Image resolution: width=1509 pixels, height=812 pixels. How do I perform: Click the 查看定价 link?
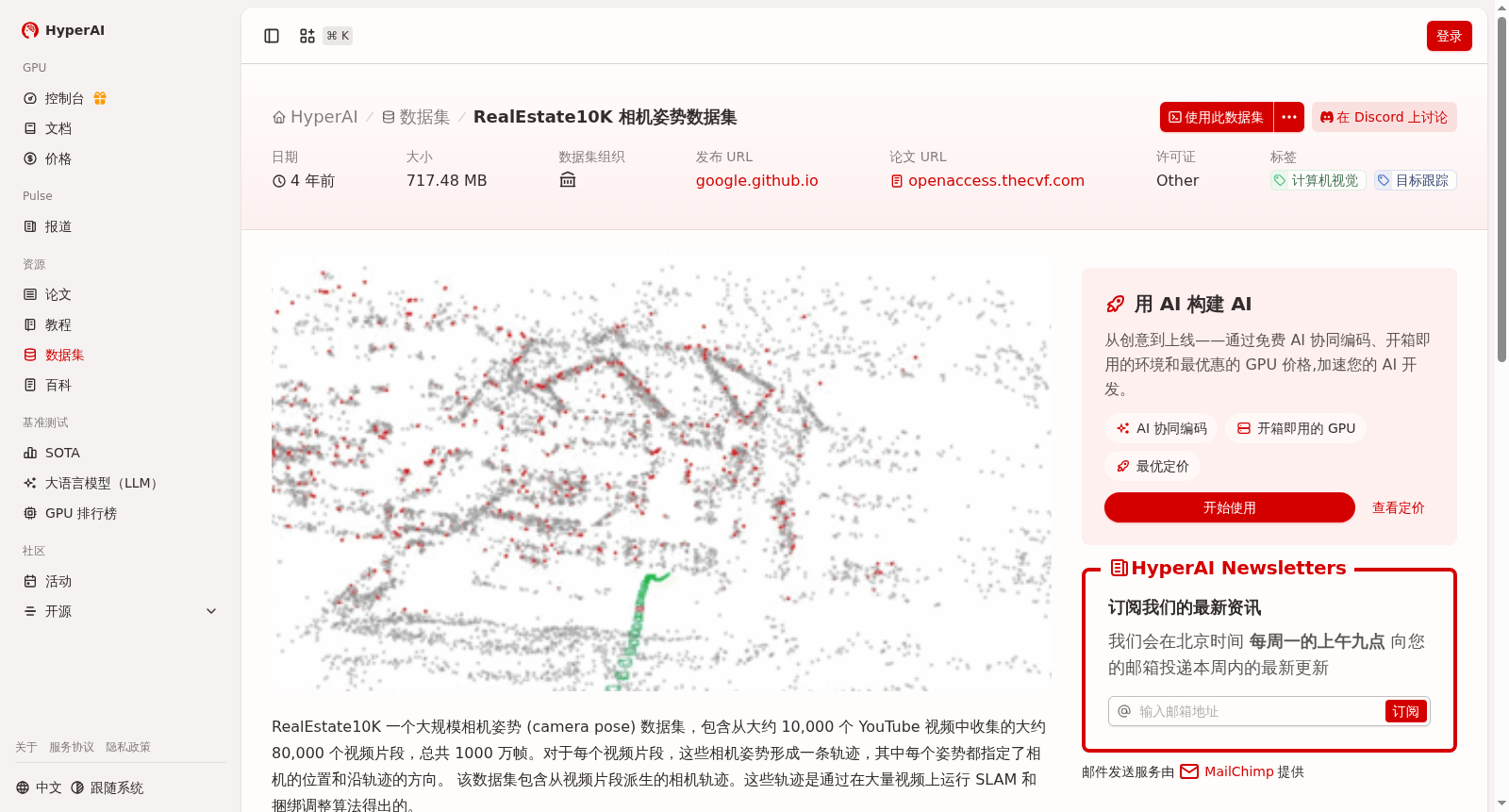click(x=1398, y=507)
